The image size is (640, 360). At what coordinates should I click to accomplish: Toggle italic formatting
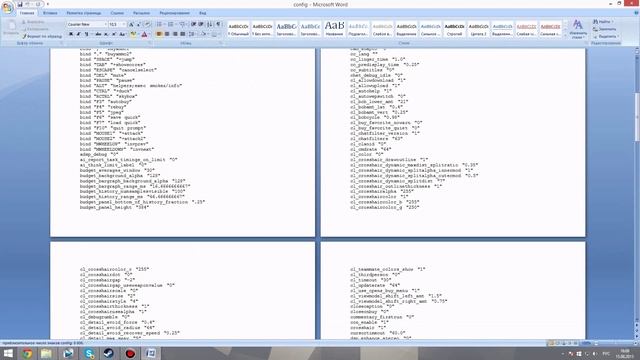tap(78, 34)
